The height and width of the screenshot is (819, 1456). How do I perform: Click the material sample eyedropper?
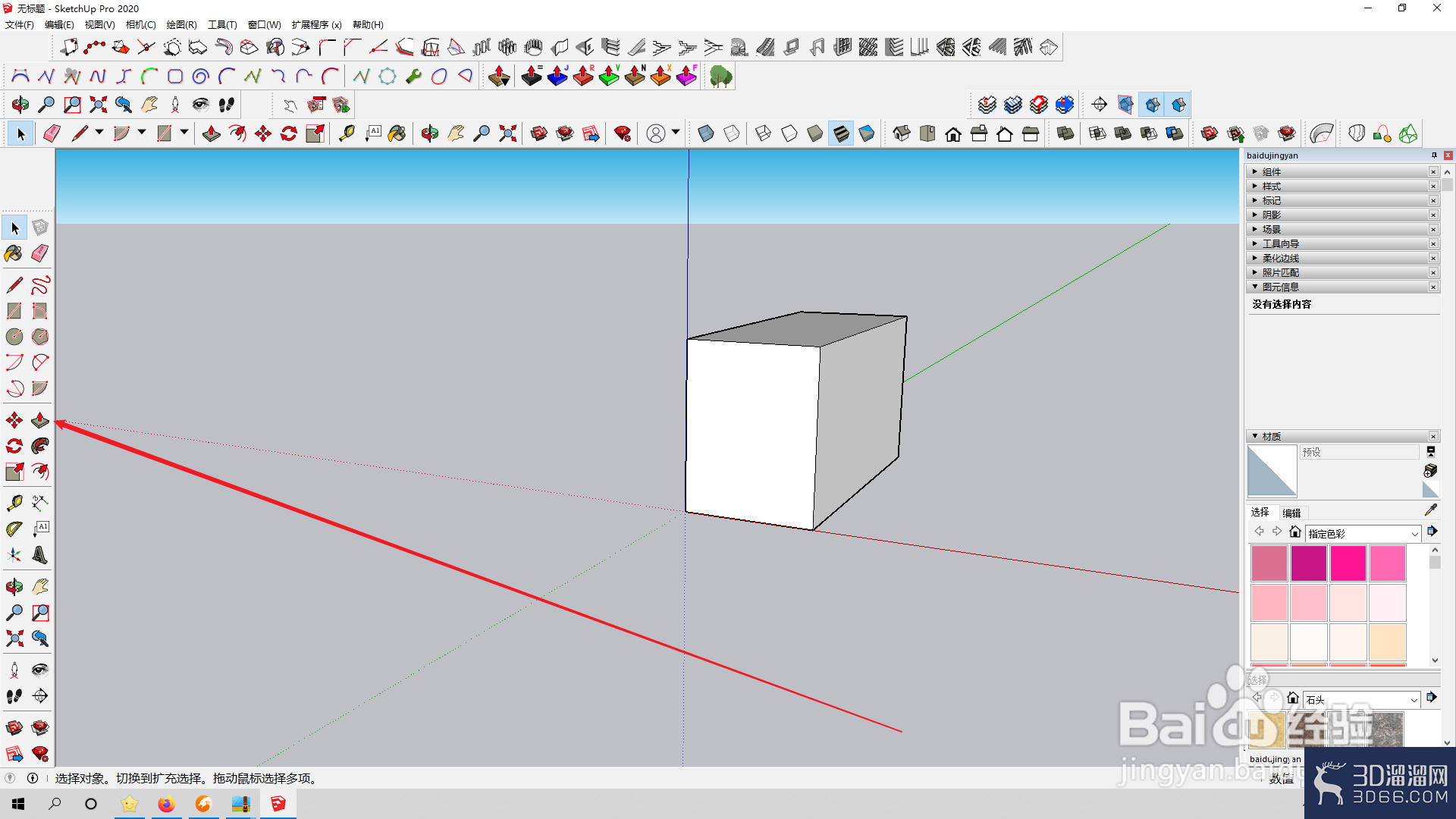(x=1431, y=510)
